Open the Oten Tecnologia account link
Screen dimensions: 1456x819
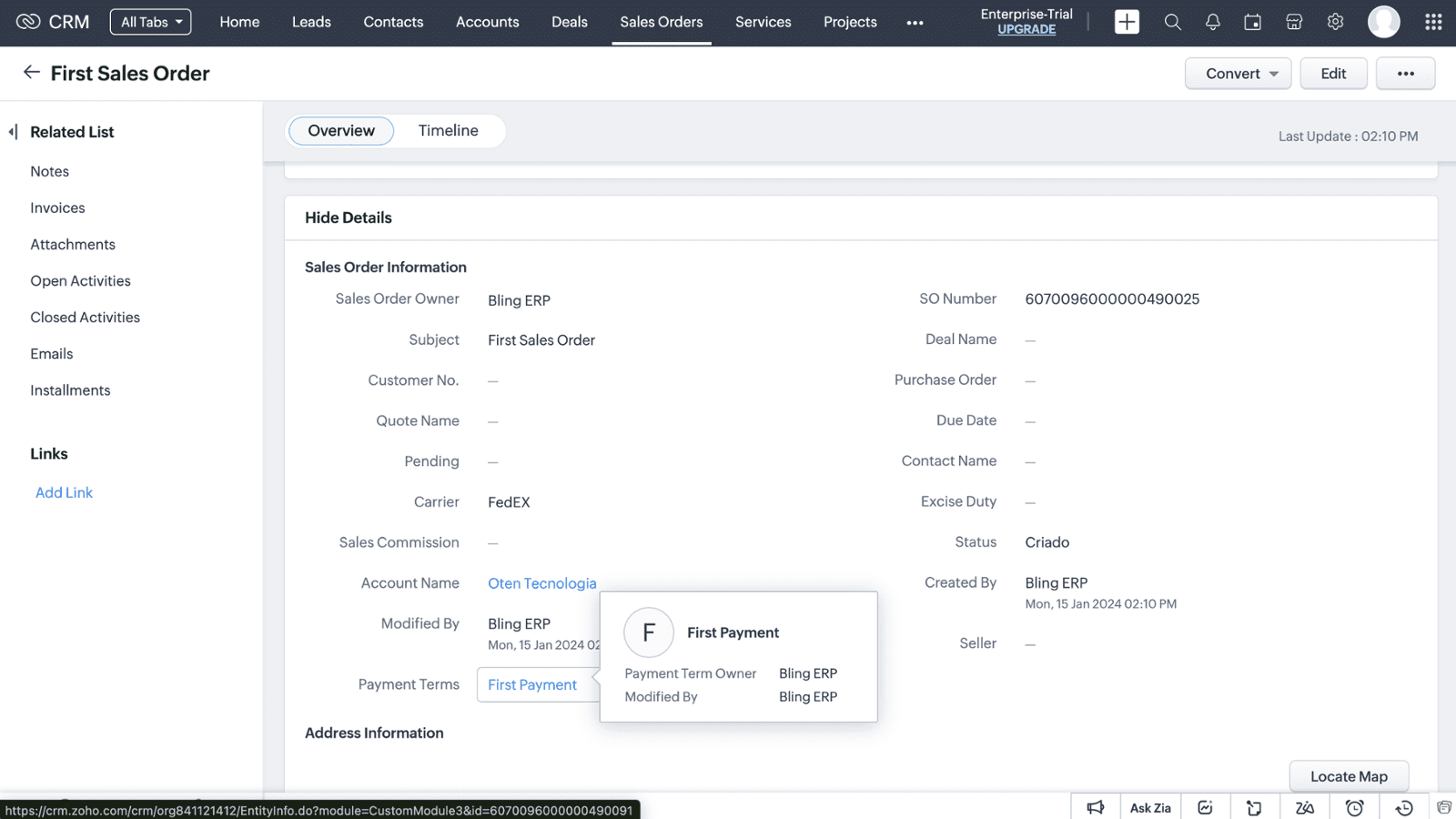pos(542,583)
